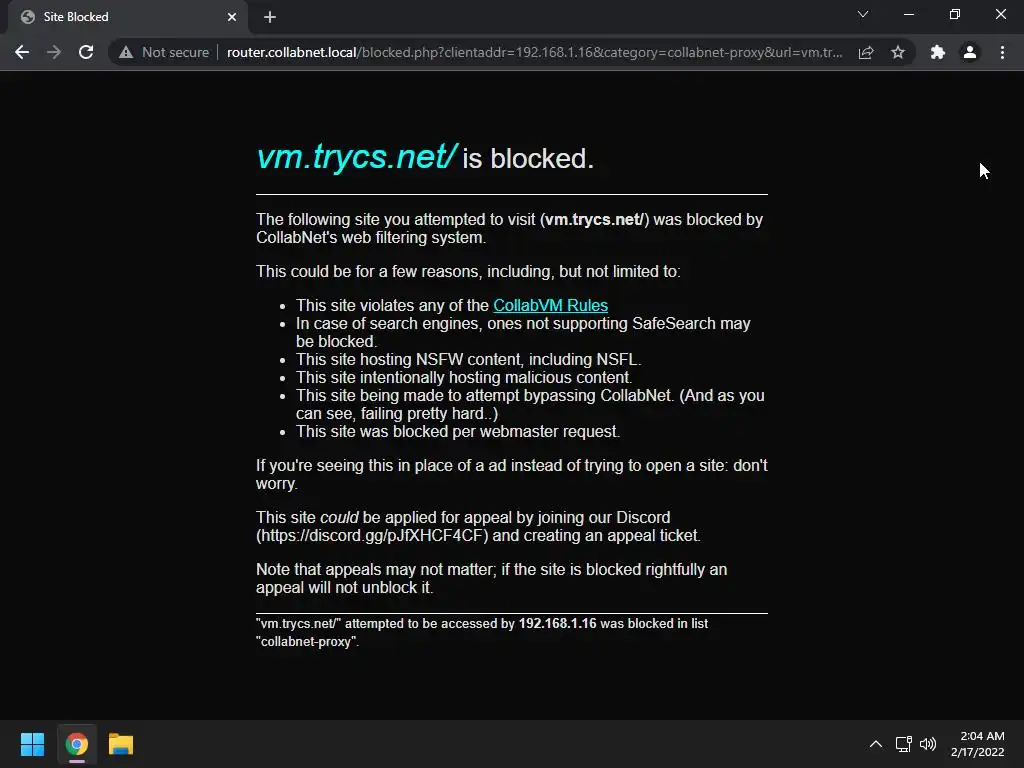Open Chrome three-dot menu

tap(1002, 52)
